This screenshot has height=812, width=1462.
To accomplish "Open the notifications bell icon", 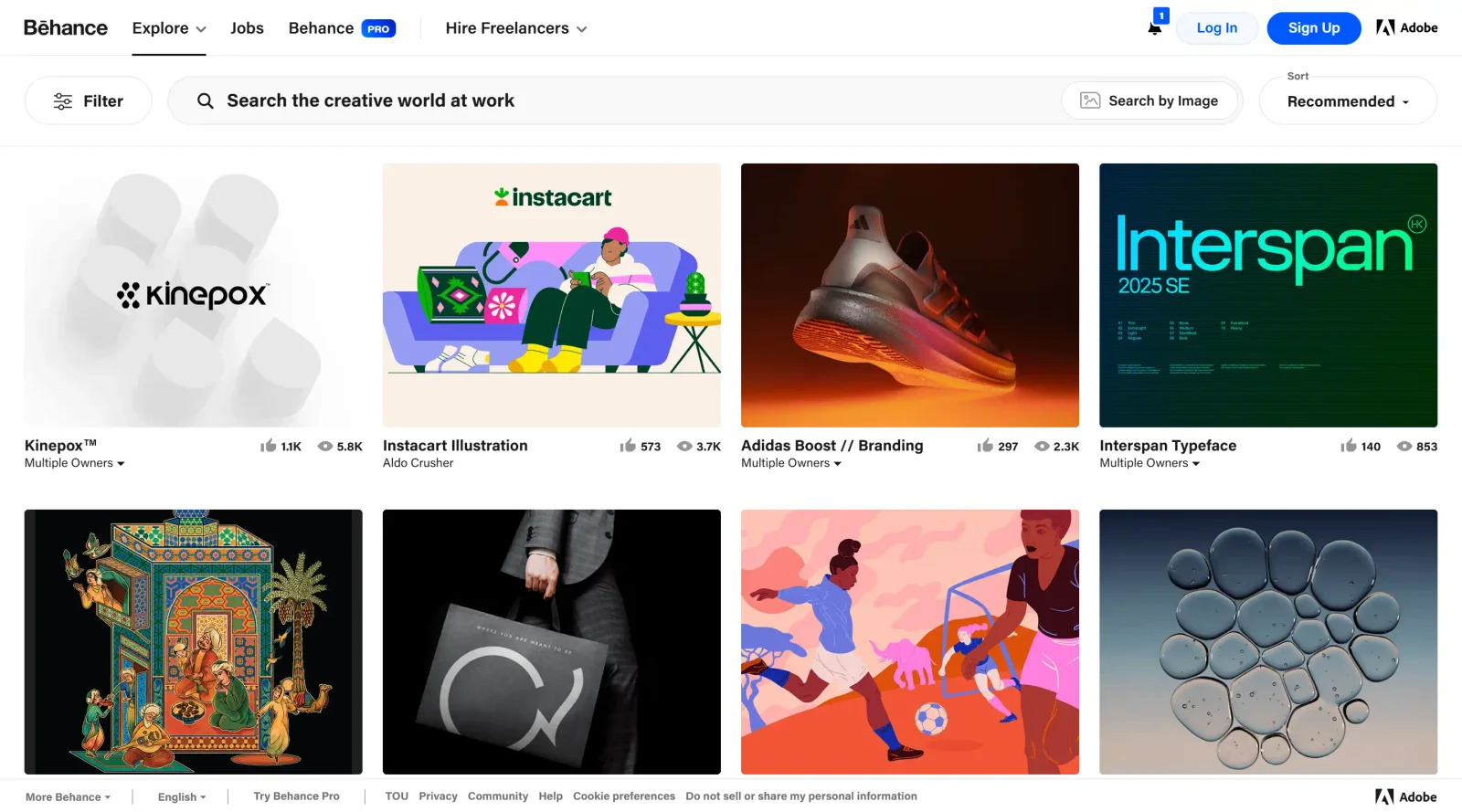I will click(x=1155, y=27).
